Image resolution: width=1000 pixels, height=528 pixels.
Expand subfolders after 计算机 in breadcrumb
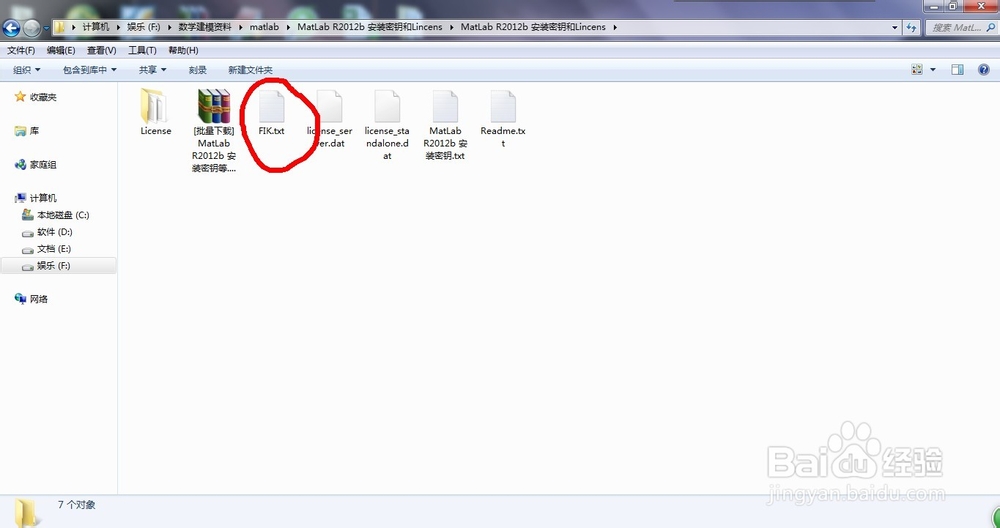[118, 27]
